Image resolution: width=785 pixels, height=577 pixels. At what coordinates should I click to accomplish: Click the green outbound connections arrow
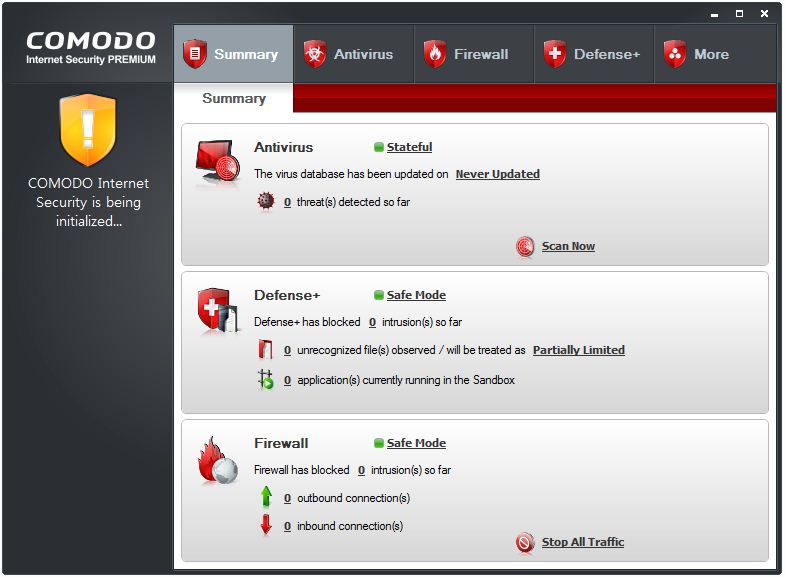click(x=266, y=497)
